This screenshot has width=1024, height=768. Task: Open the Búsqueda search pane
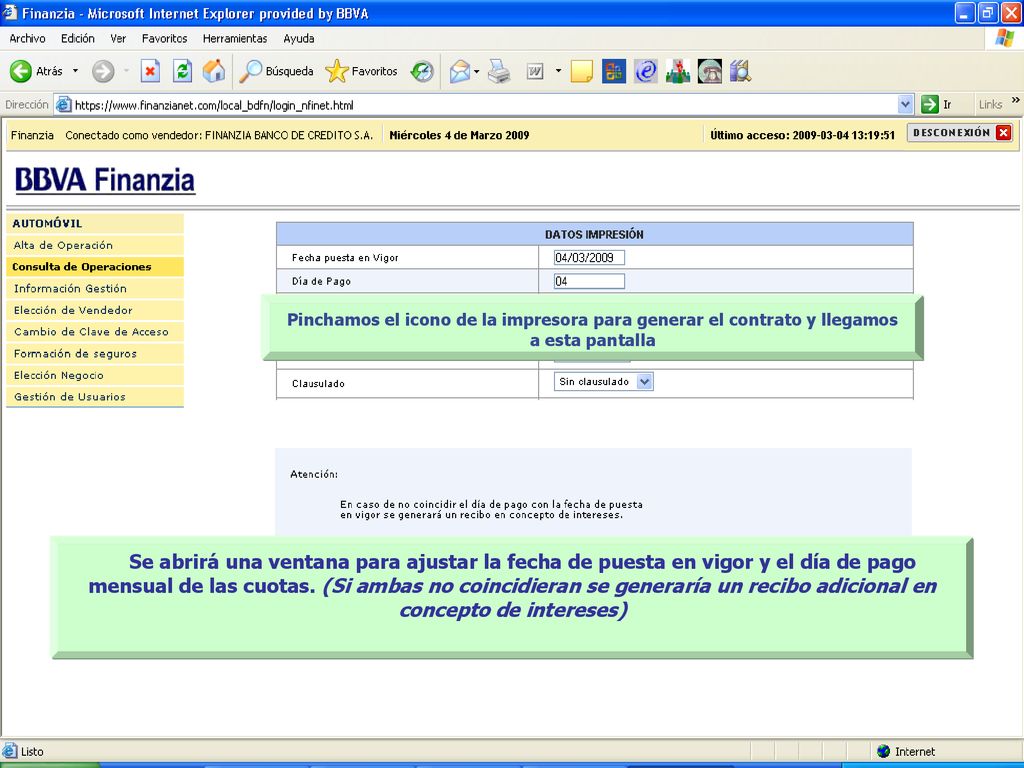click(276, 71)
